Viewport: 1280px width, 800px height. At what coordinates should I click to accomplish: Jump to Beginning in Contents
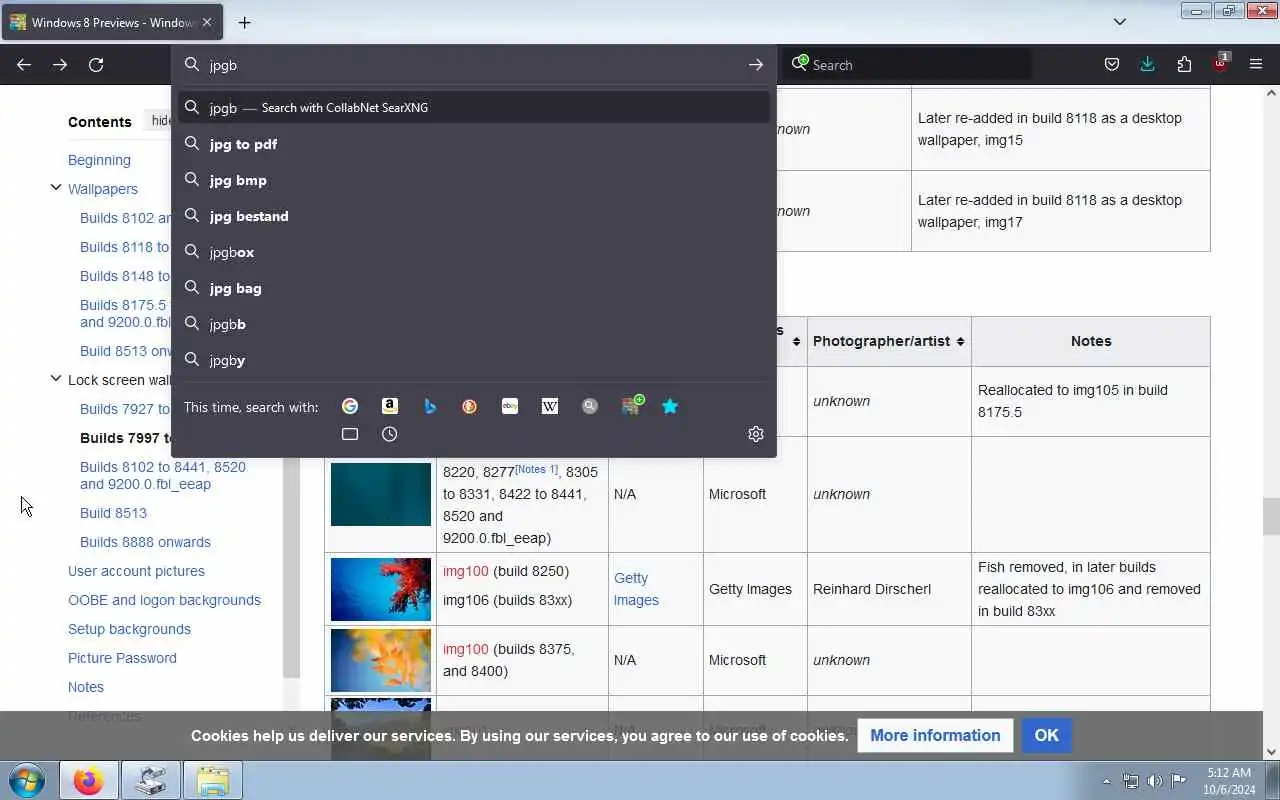99,160
